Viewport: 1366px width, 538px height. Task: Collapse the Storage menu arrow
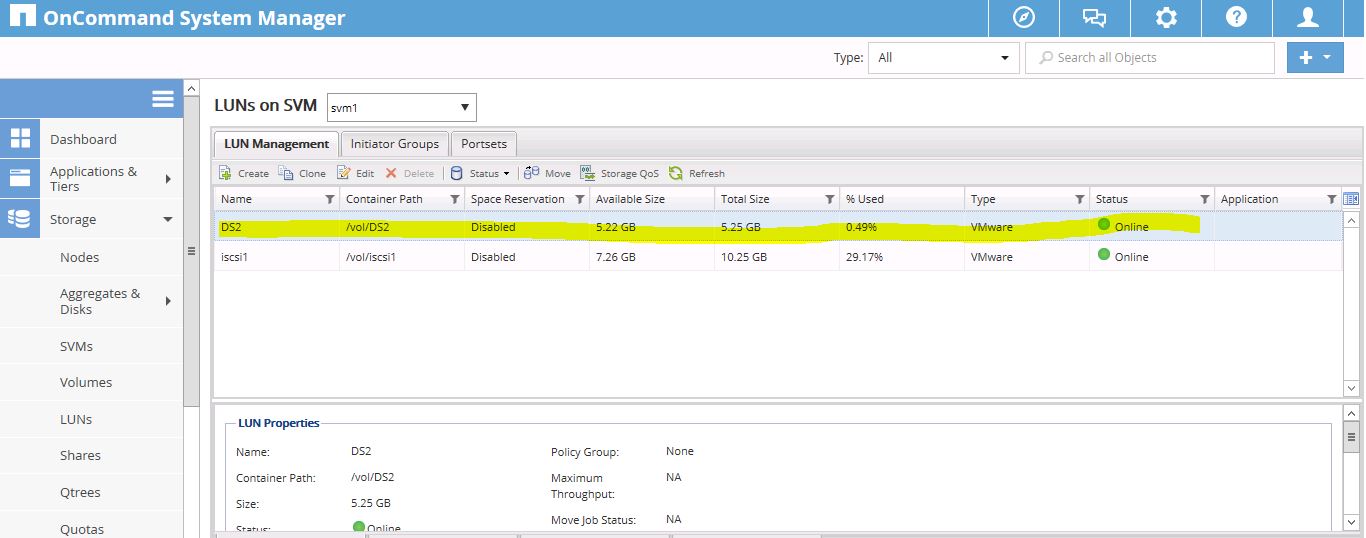pyautogui.click(x=167, y=219)
